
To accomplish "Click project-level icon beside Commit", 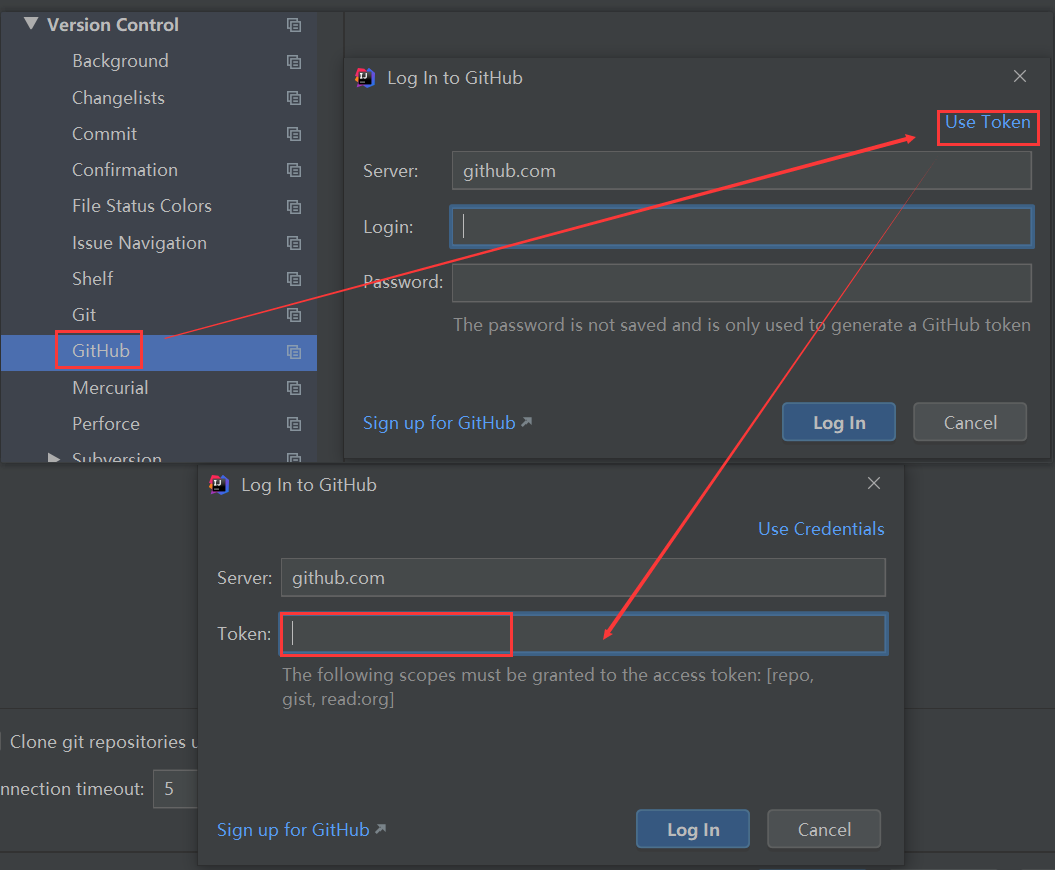I will pos(294,134).
